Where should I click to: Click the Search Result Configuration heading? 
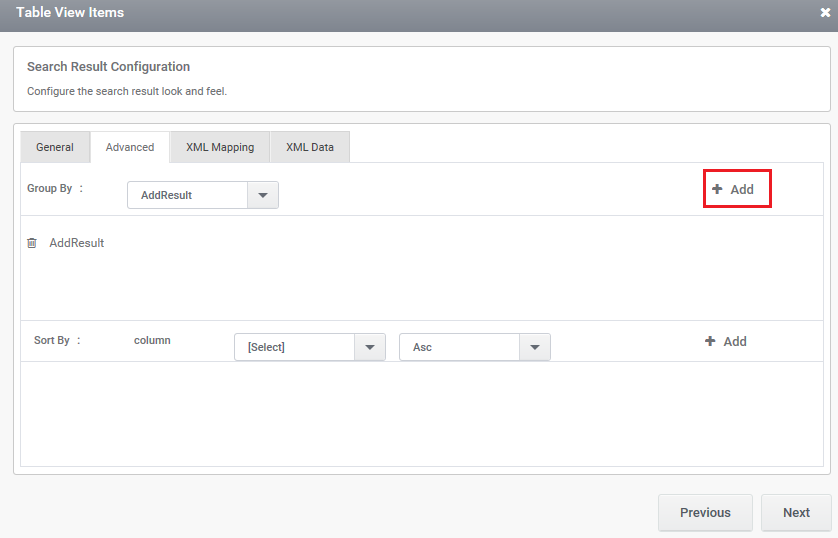pyautogui.click(x=108, y=67)
